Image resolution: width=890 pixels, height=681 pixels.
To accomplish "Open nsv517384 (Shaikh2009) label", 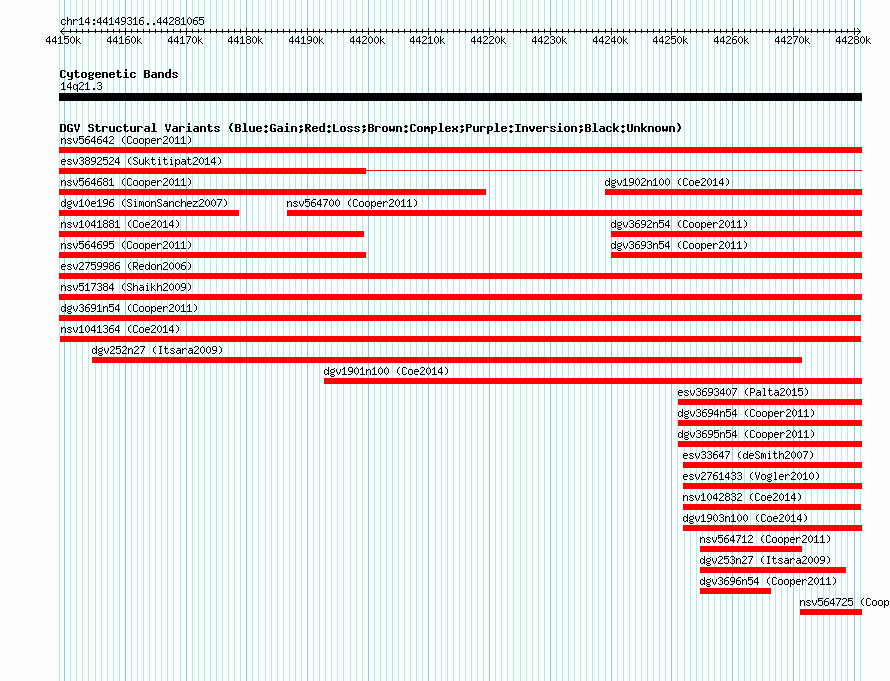I will tap(126, 287).
